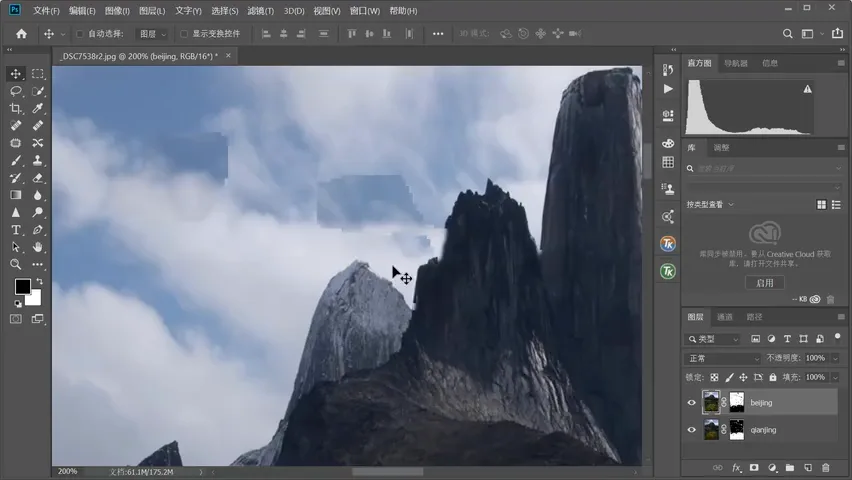Delete layer with trash icon in Layers panel
The image size is (852, 480).
pos(825,467)
